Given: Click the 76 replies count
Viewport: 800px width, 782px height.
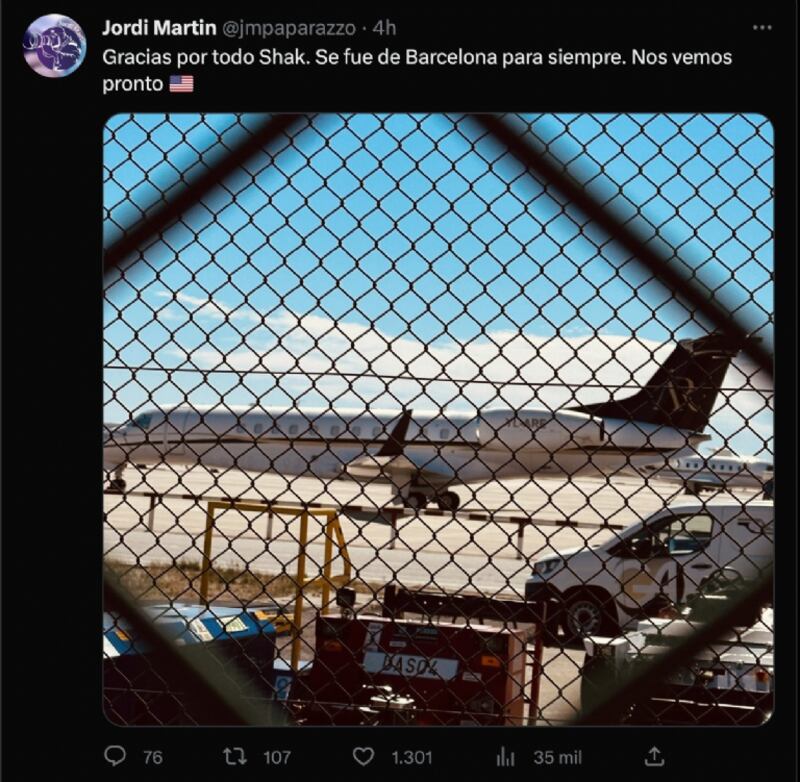Looking at the screenshot, I should [153, 757].
